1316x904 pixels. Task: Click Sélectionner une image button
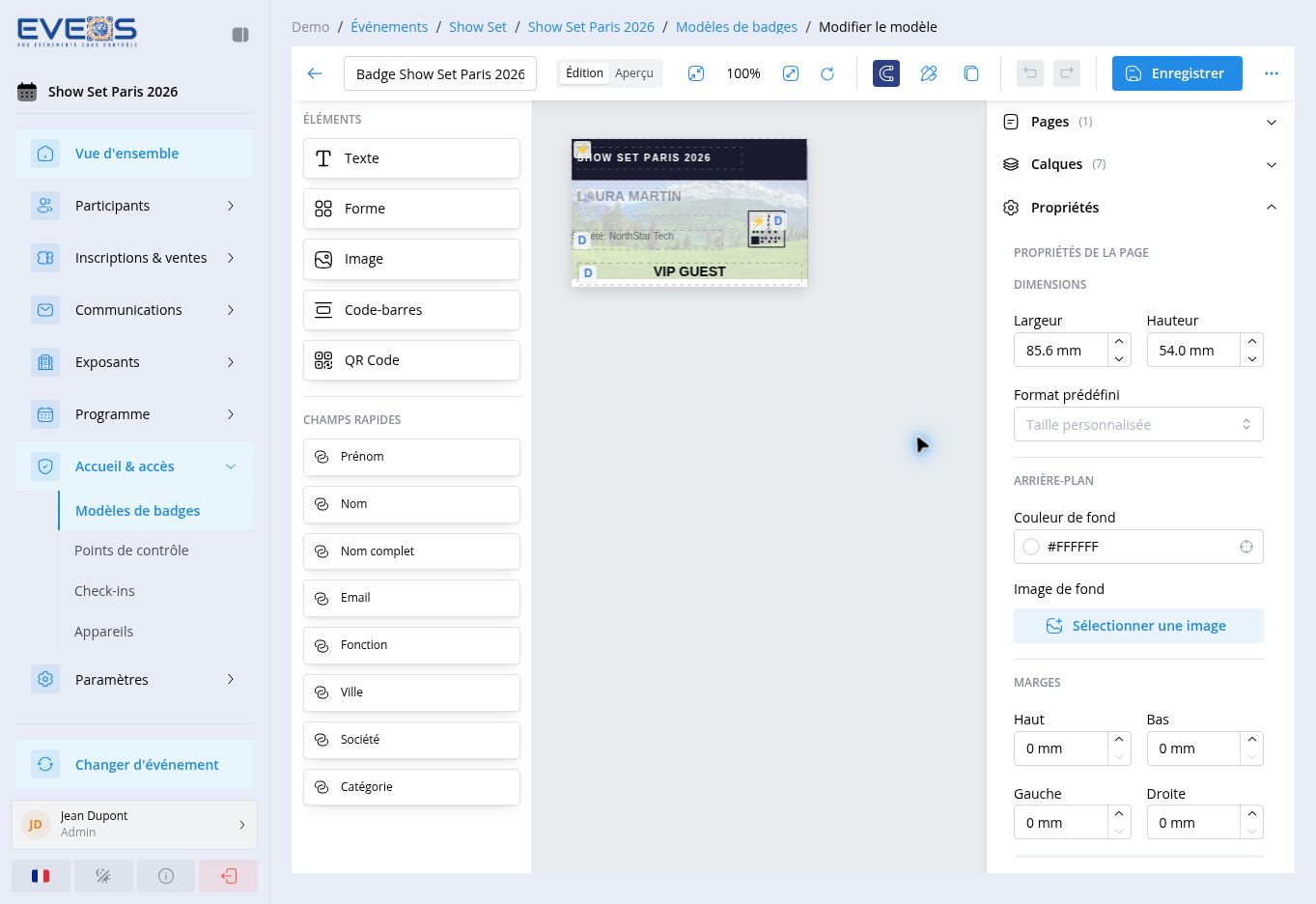1138,626
